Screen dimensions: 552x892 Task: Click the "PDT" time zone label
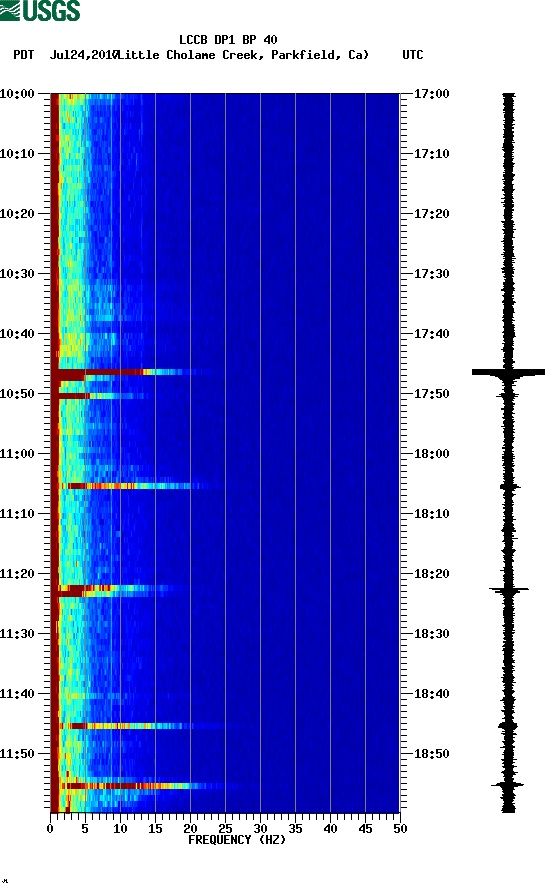pyautogui.click(x=24, y=55)
